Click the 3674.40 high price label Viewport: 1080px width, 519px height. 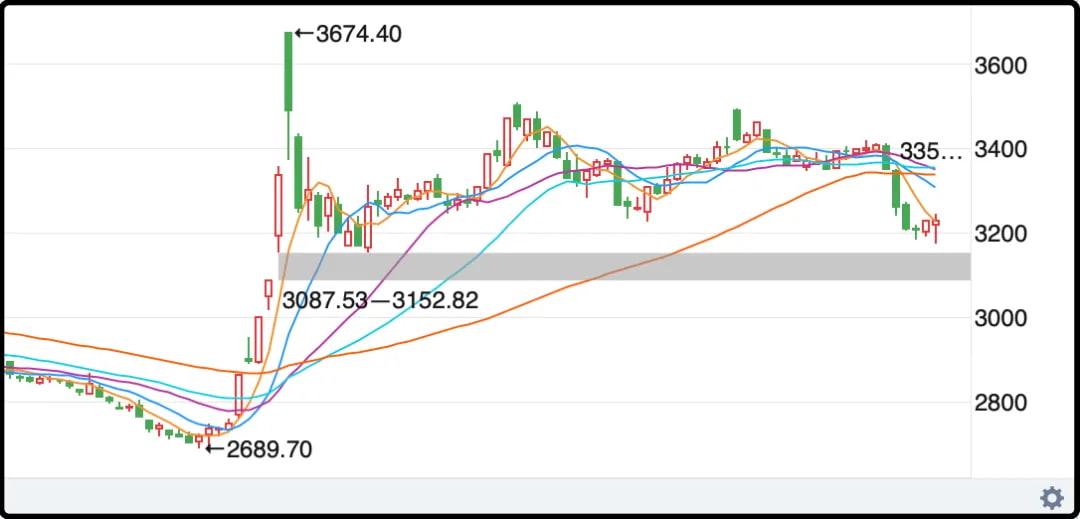pyautogui.click(x=358, y=33)
